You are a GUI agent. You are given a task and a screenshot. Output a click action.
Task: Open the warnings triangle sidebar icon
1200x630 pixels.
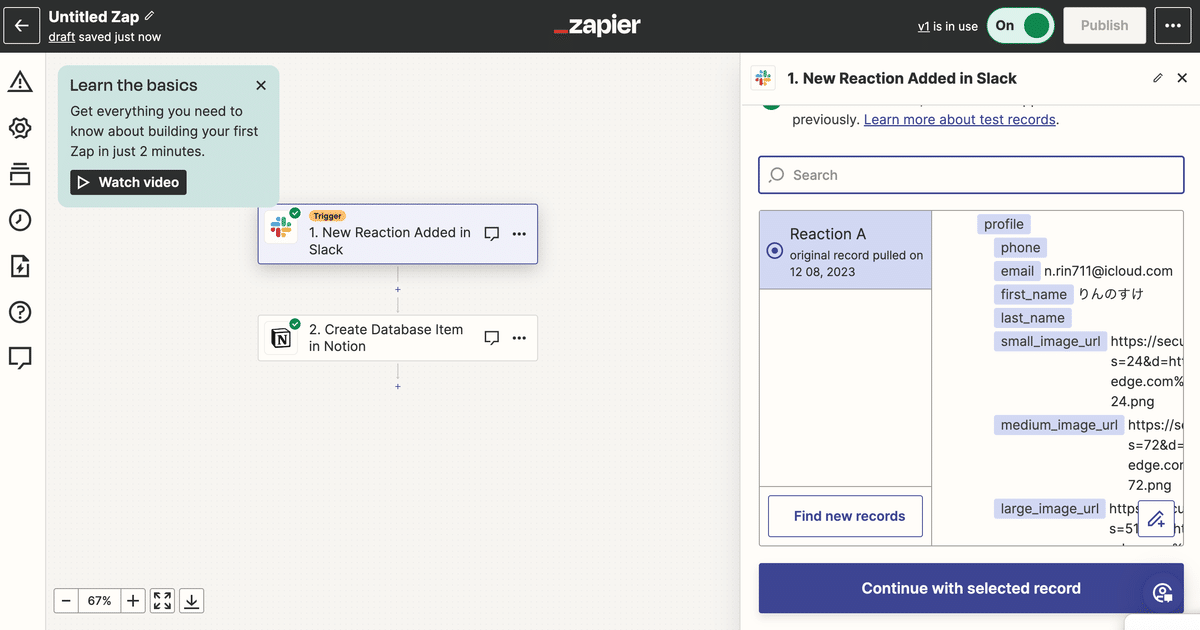20,82
